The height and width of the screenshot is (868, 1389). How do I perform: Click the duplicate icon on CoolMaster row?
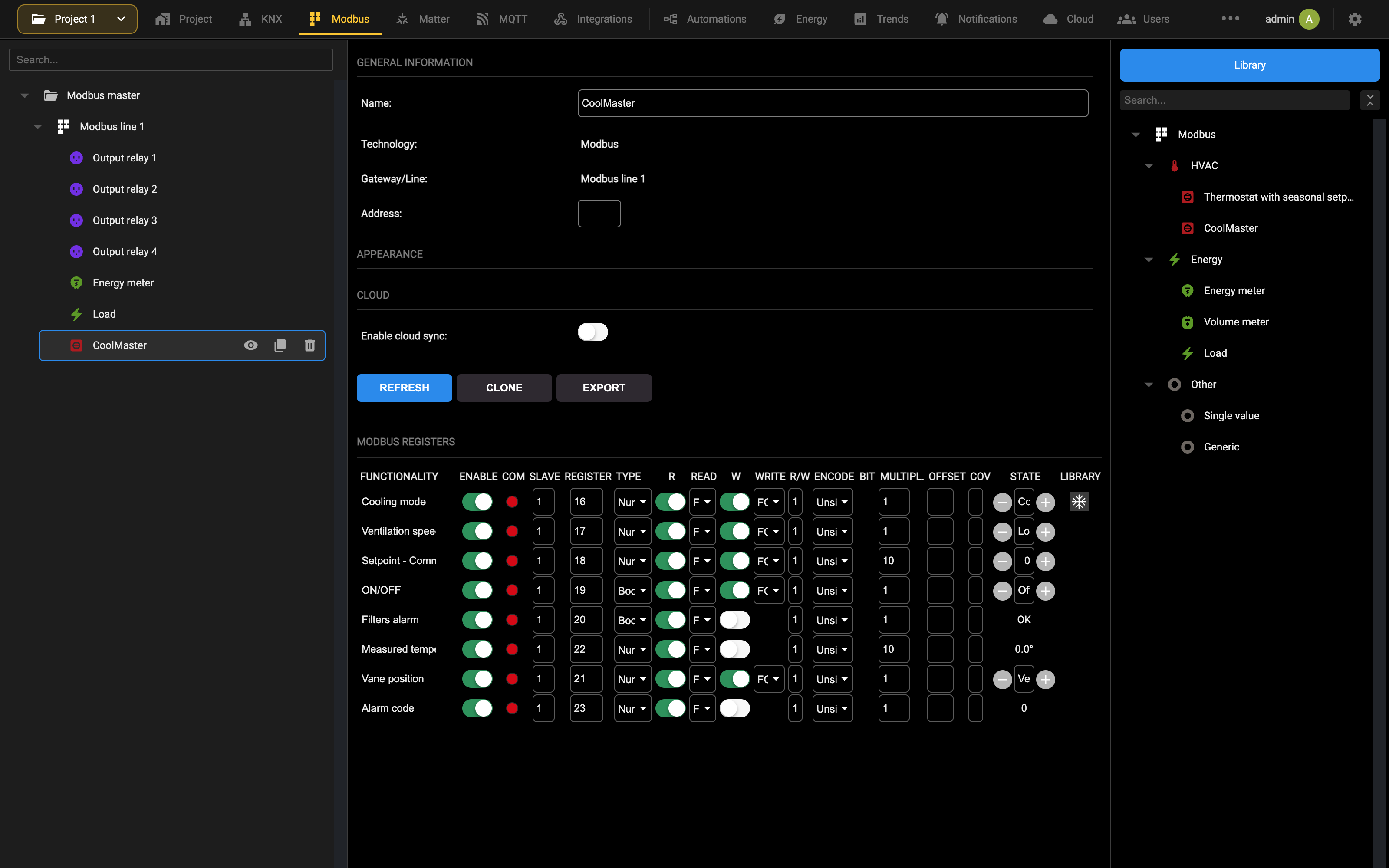coord(280,345)
